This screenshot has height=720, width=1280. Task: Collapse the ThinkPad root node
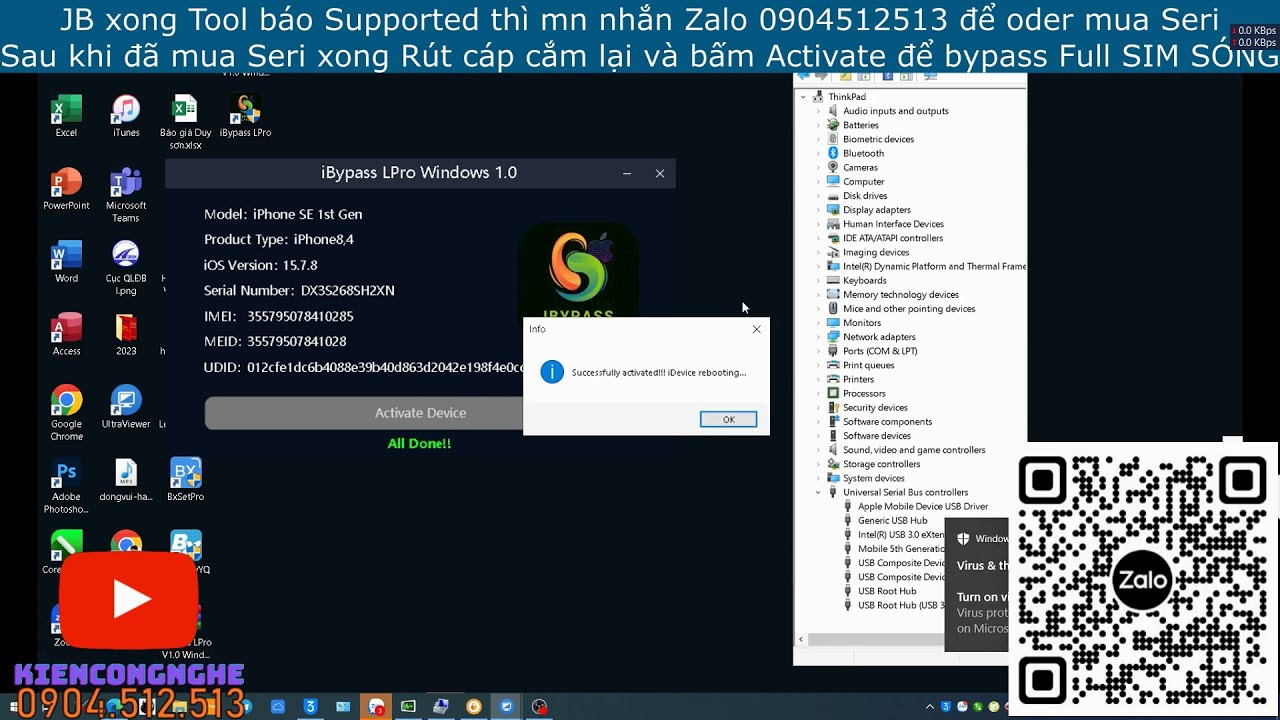click(x=803, y=97)
